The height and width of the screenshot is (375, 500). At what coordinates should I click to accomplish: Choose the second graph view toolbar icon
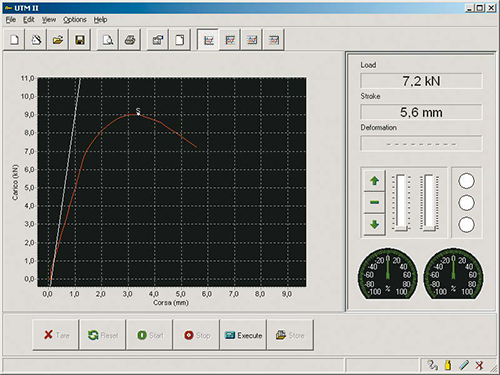[x=230, y=40]
